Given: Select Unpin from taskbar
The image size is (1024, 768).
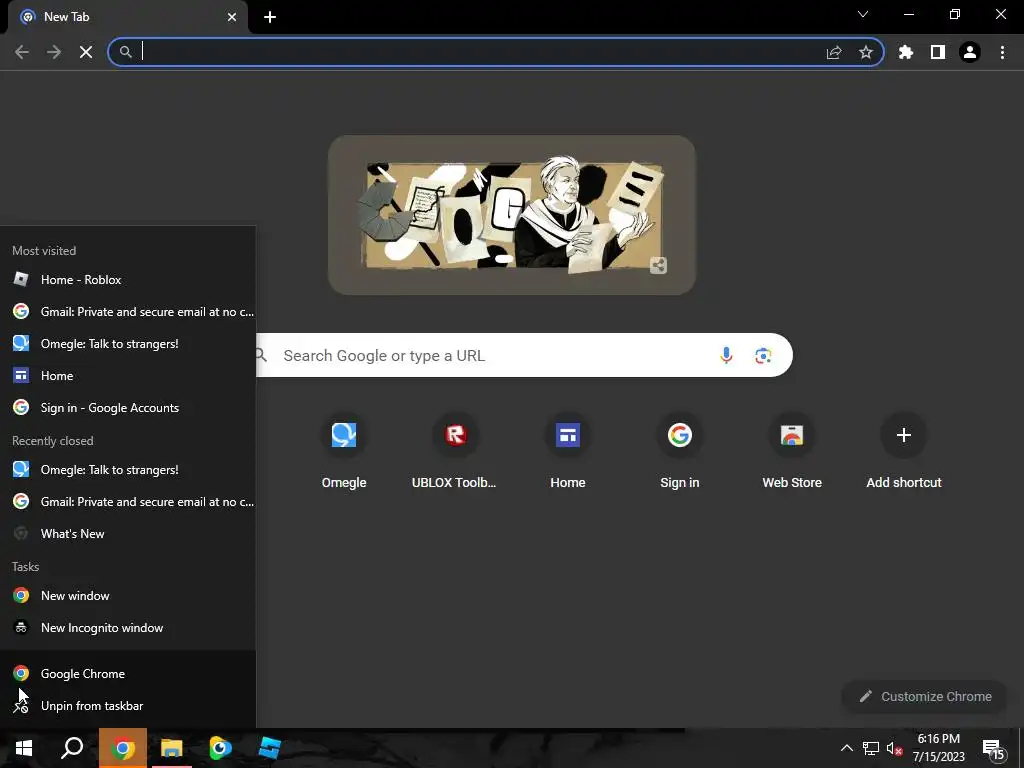Looking at the screenshot, I should click(x=128, y=705).
